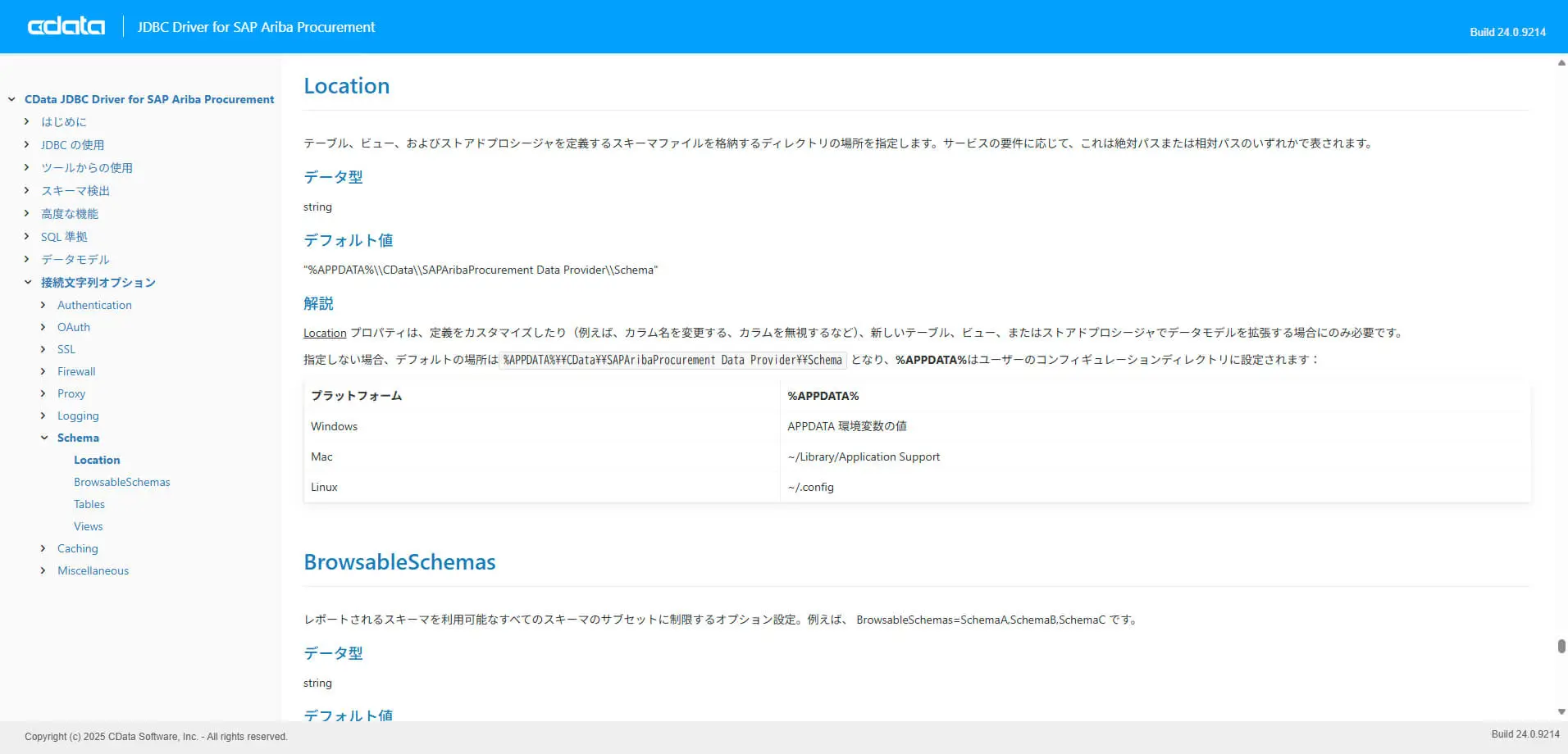Image resolution: width=1568 pixels, height=754 pixels.
Task: Expand the Authentication chevron
Action: pos(43,305)
